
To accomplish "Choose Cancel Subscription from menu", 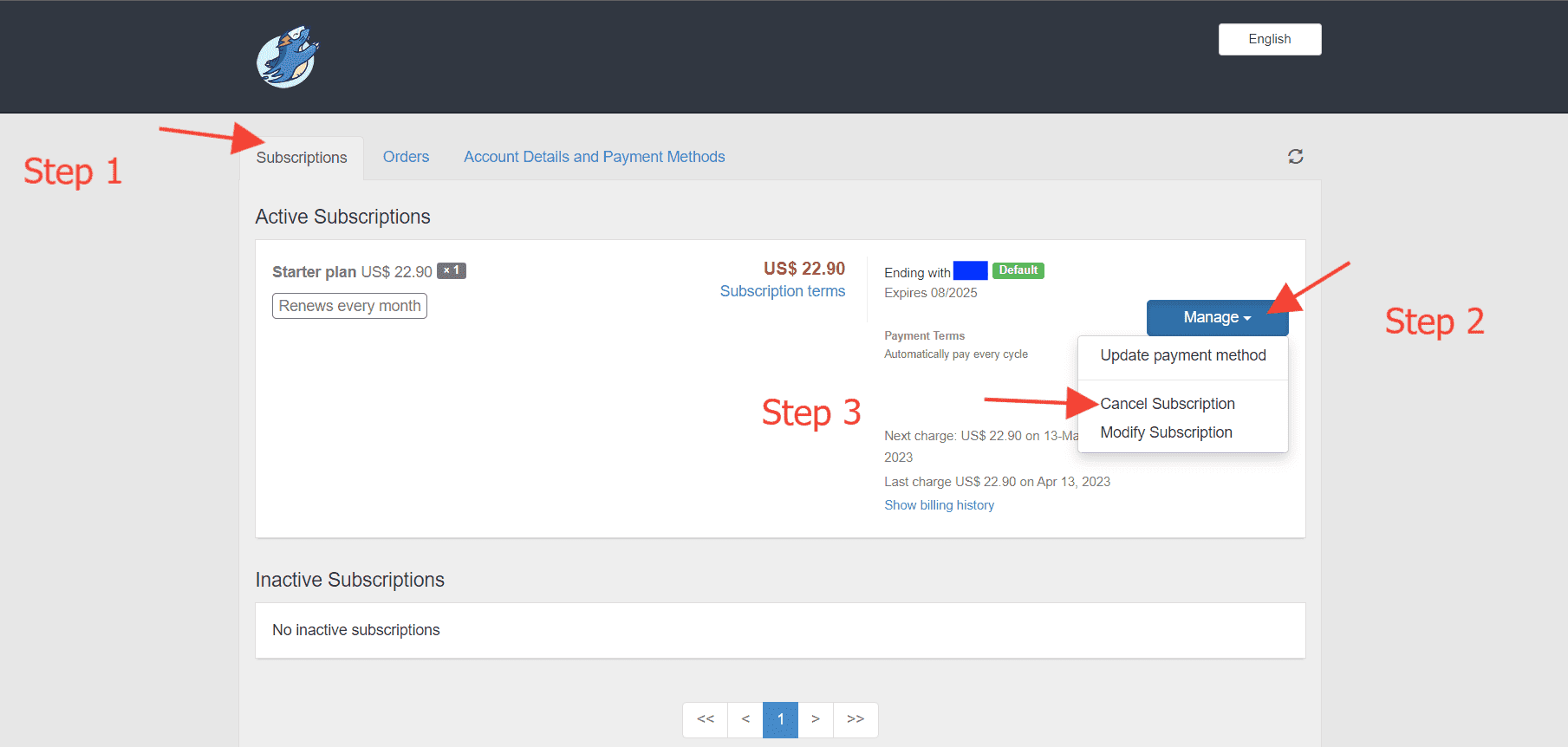I will pyautogui.click(x=1167, y=404).
